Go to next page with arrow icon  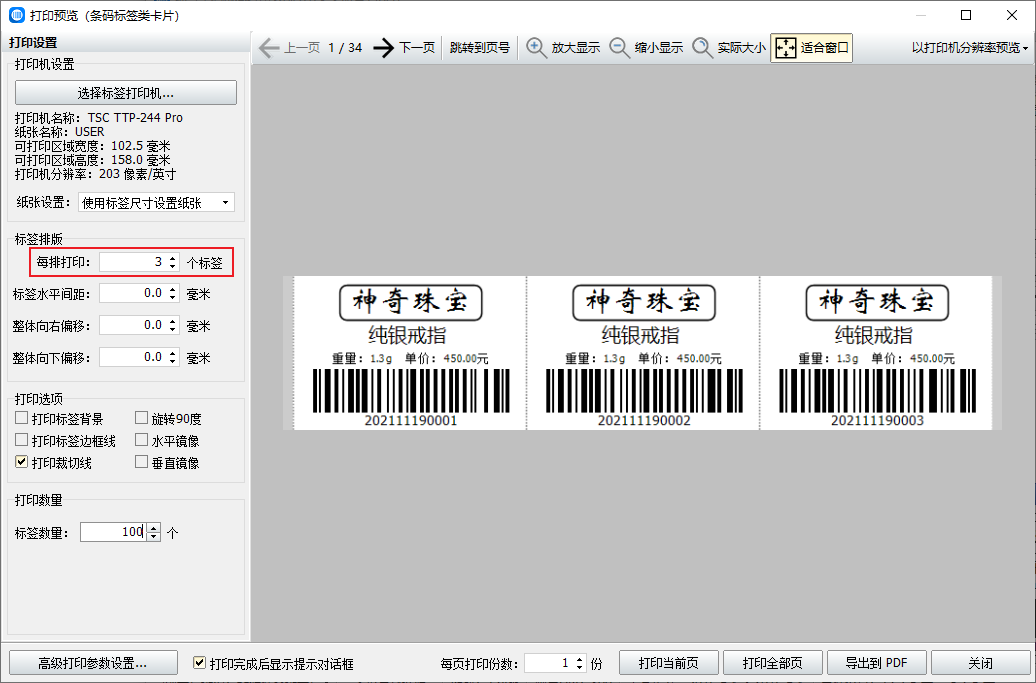[x=383, y=48]
